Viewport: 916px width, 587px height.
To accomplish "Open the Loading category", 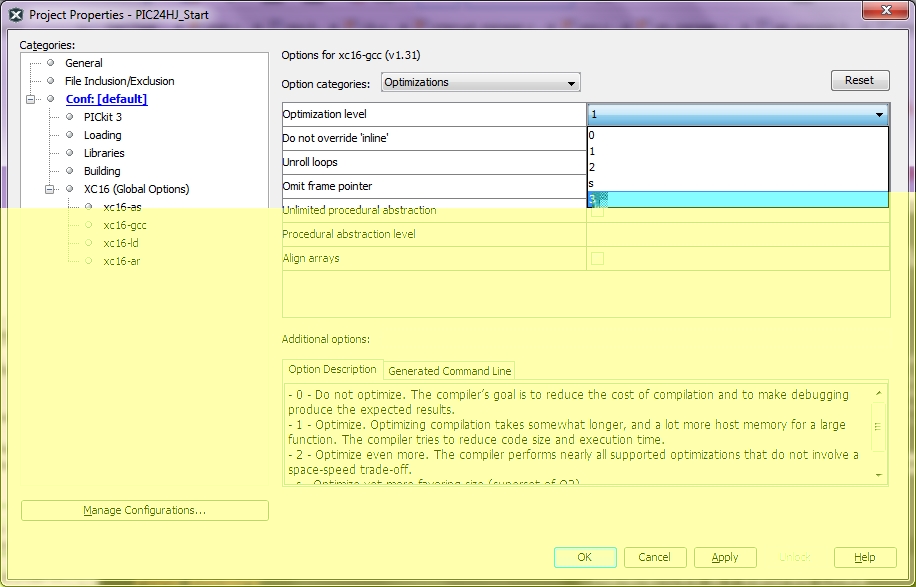I will [x=102, y=136].
